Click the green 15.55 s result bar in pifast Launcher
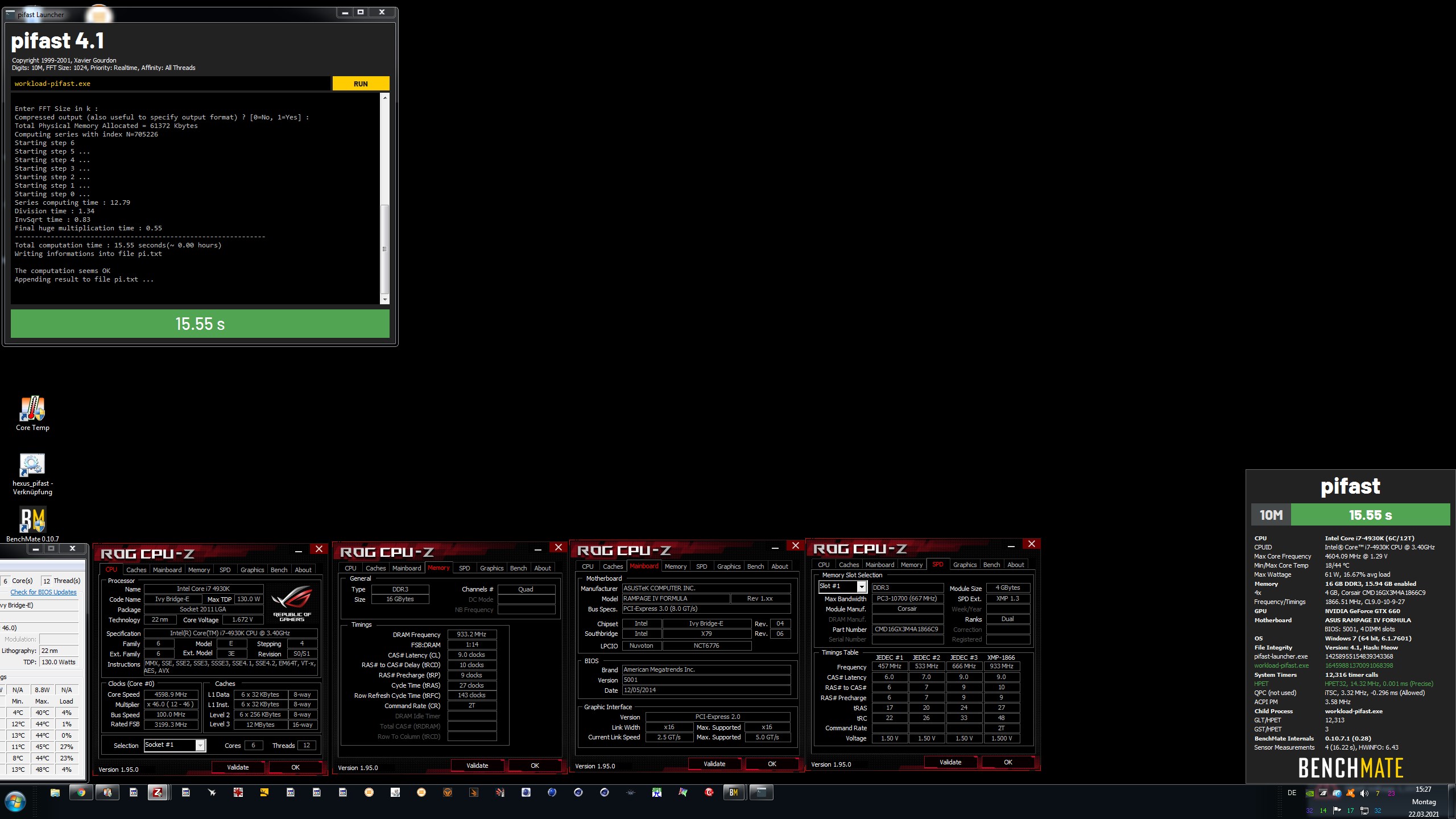This screenshot has width=1456, height=819. (200, 324)
